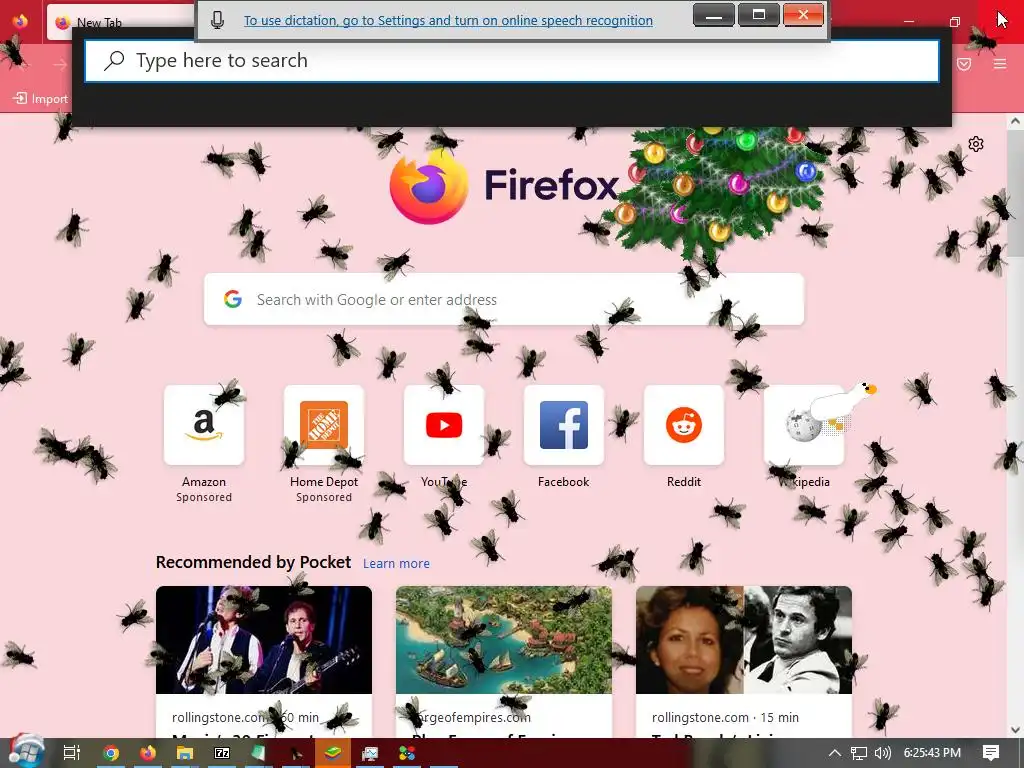
Task: Follow the dictation Settings speech recognition link
Action: [448, 20]
